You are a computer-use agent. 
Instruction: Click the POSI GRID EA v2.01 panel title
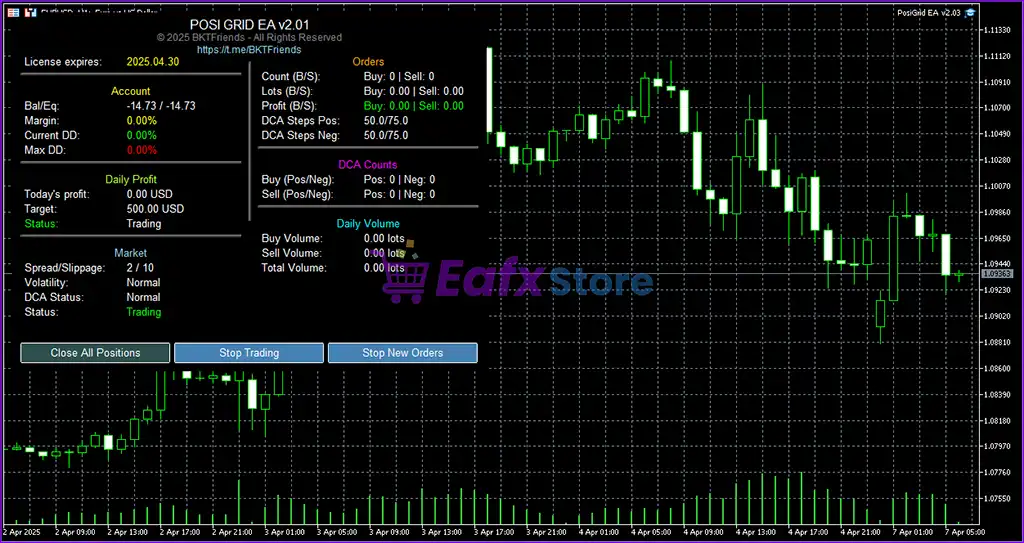247,24
